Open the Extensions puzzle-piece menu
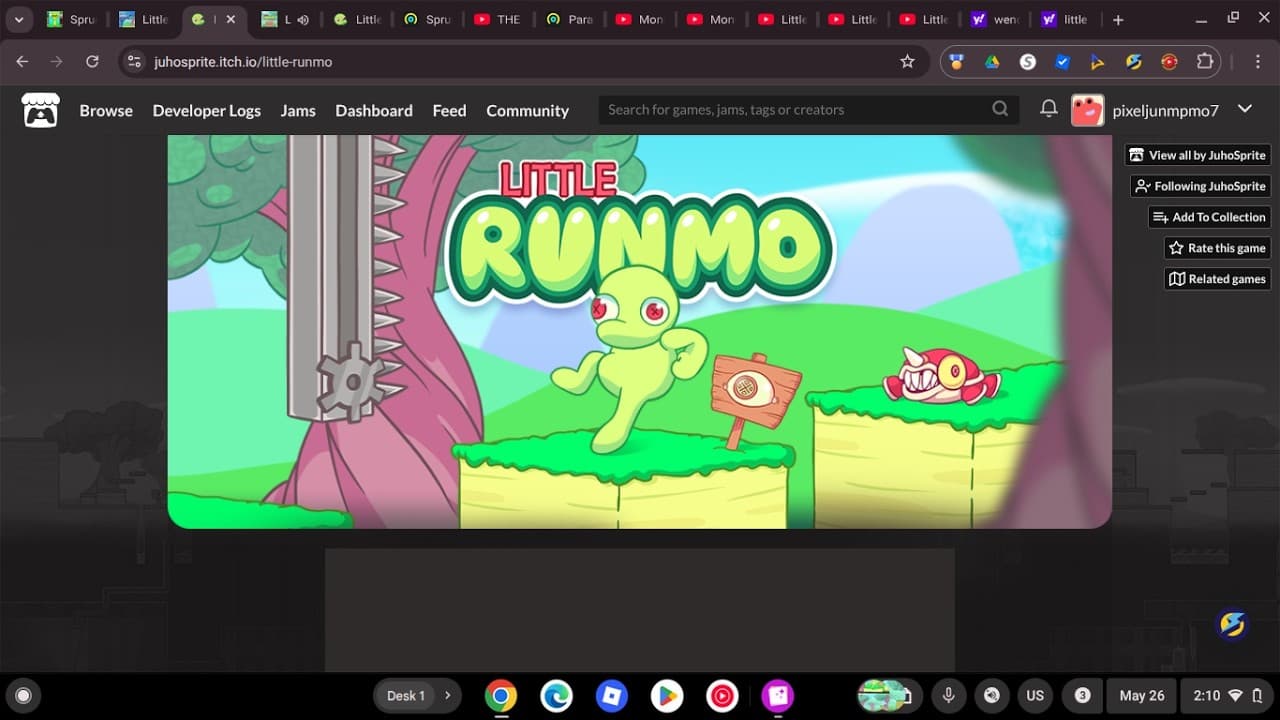The height and width of the screenshot is (720, 1280). pyautogui.click(x=1205, y=61)
